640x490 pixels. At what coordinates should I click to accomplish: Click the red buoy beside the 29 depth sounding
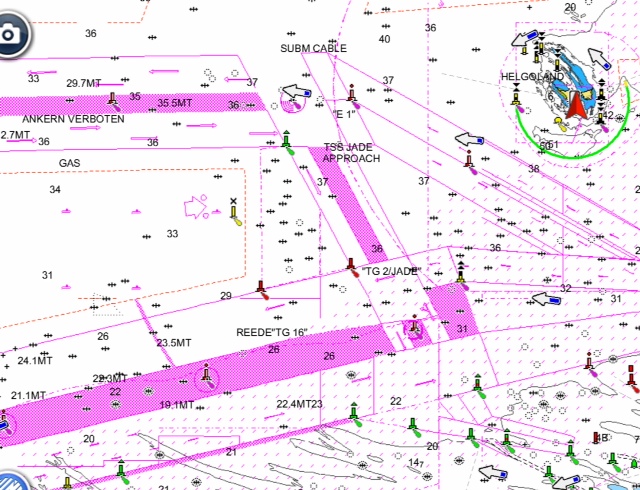[x=261, y=290]
